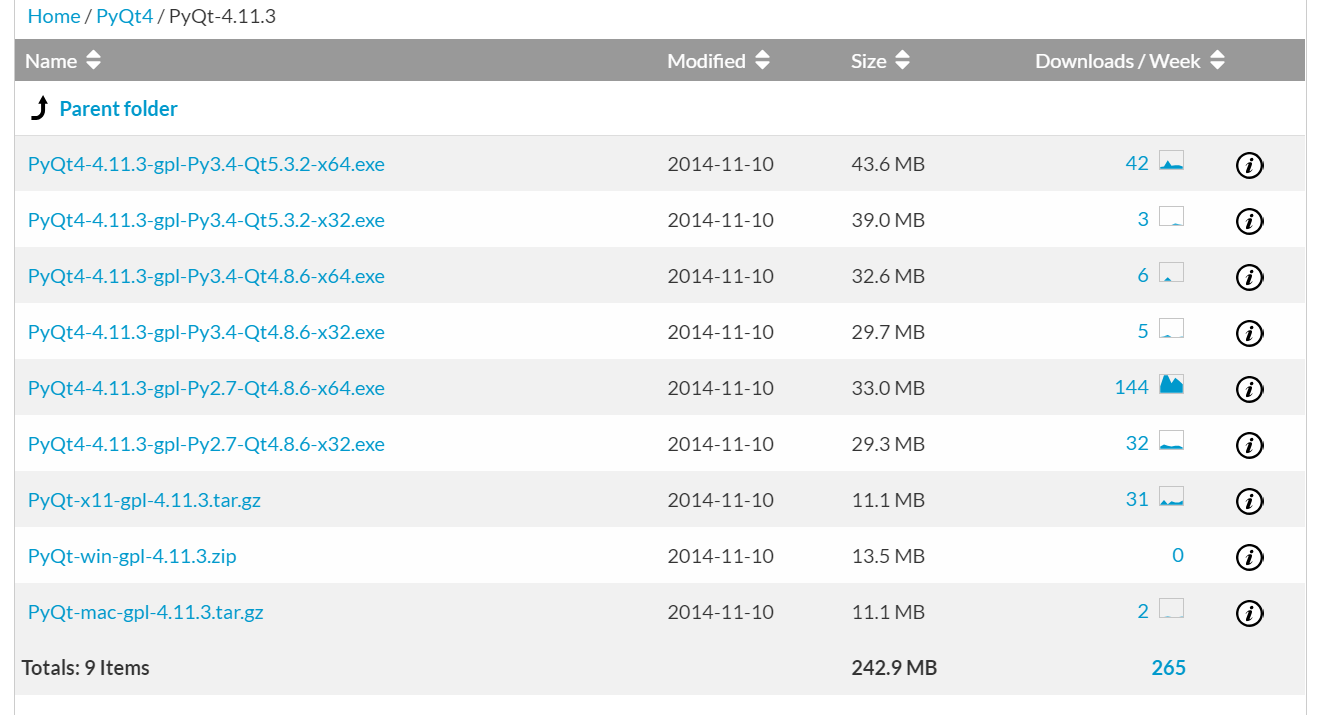
Task: Open info for PyQt-mac-gpl-4.11.3.tar.gz
Action: [x=1249, y=613]
